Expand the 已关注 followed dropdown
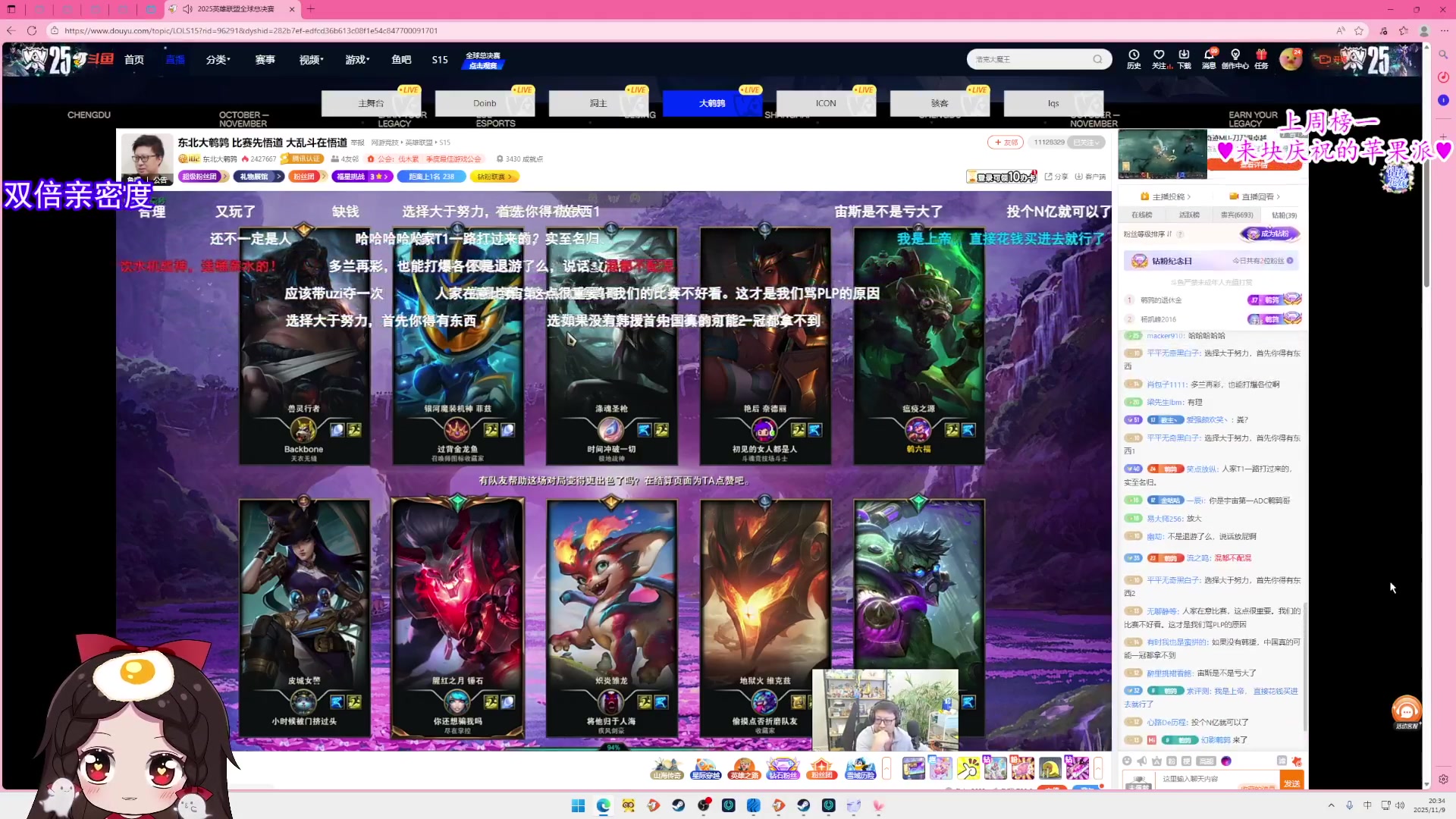 (x=1087, y=143)
